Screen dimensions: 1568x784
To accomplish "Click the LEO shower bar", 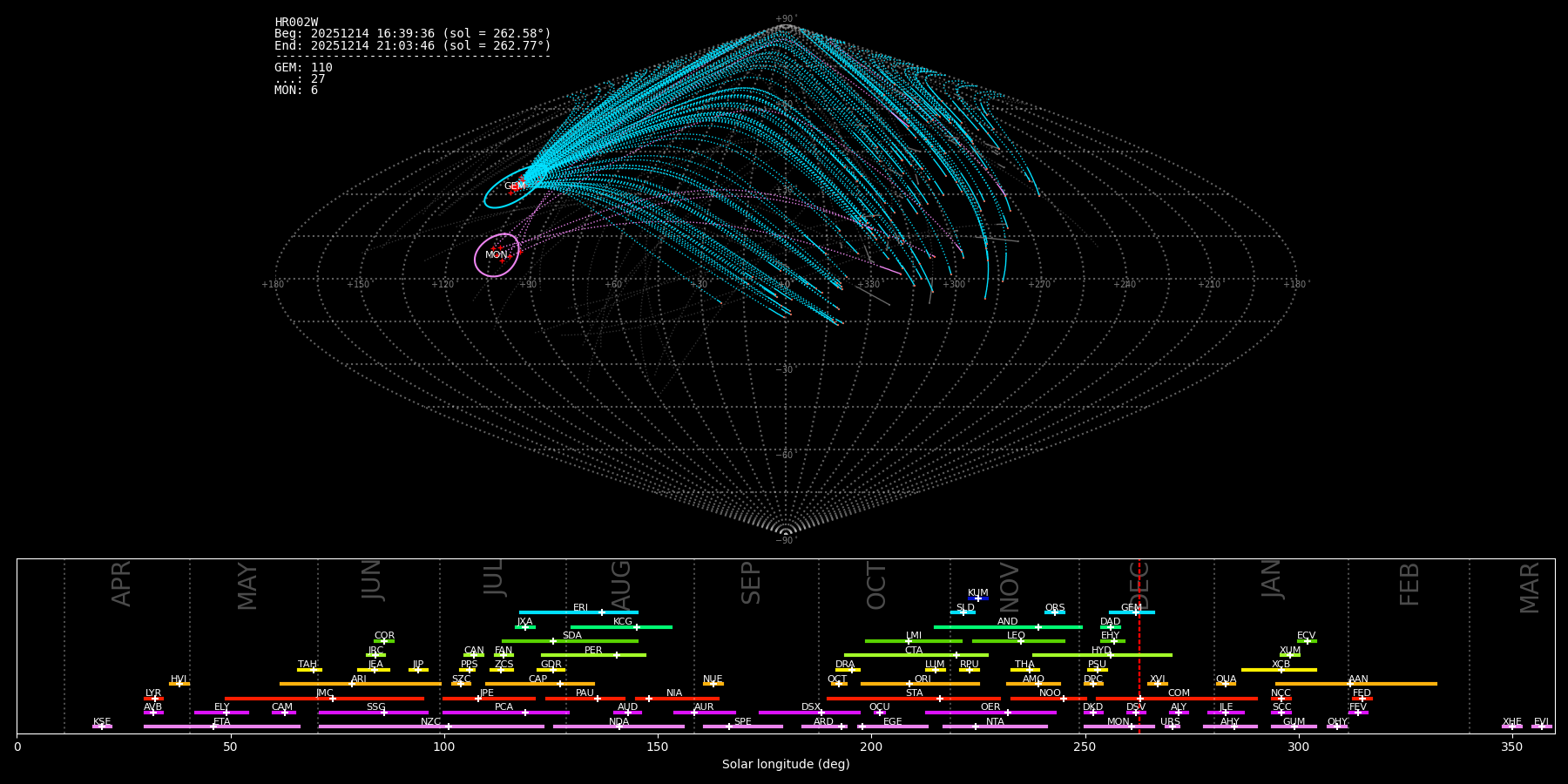I will click(x=1018, y=641).
